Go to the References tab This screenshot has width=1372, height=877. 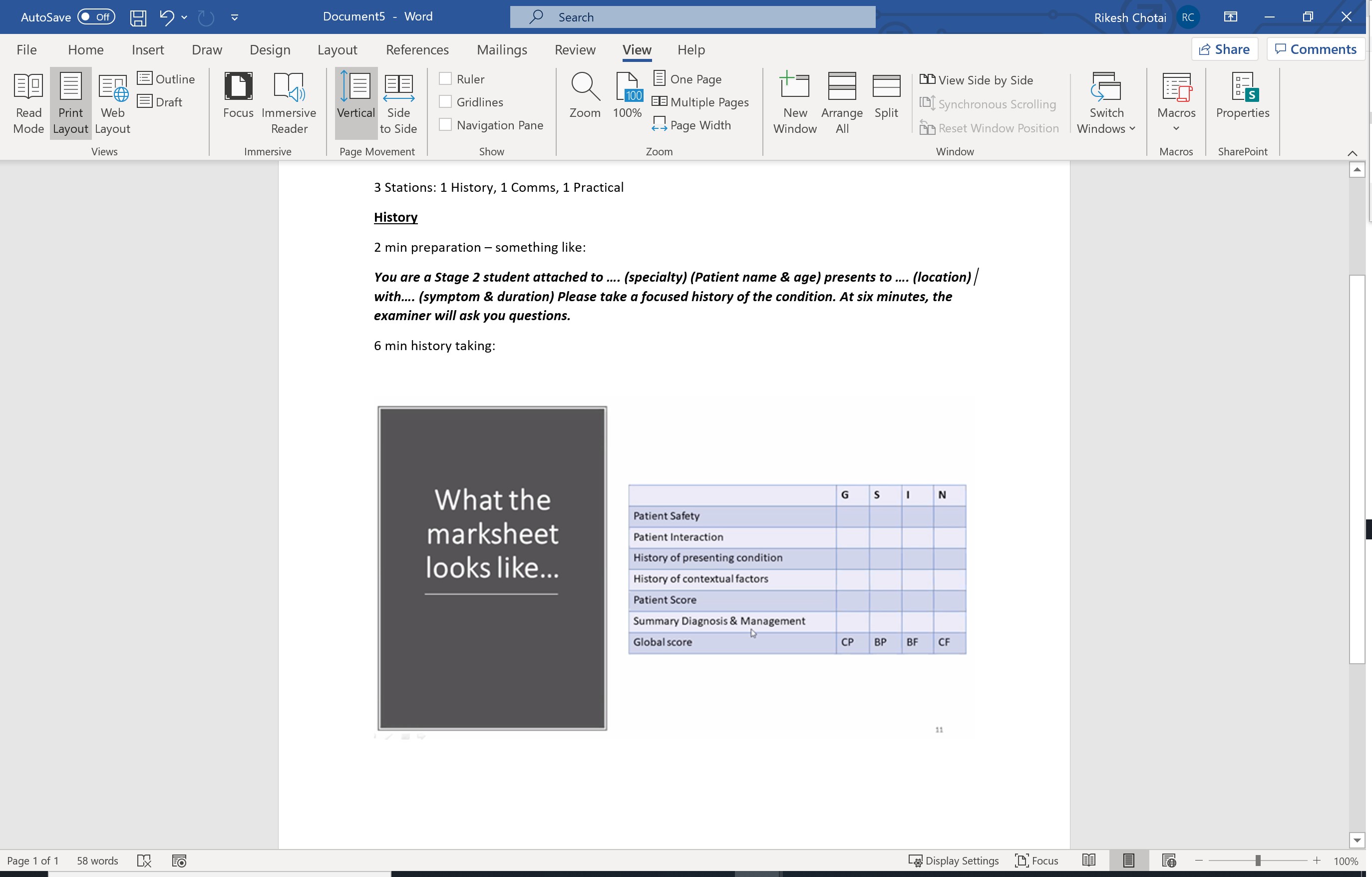(x=417, y=49)
